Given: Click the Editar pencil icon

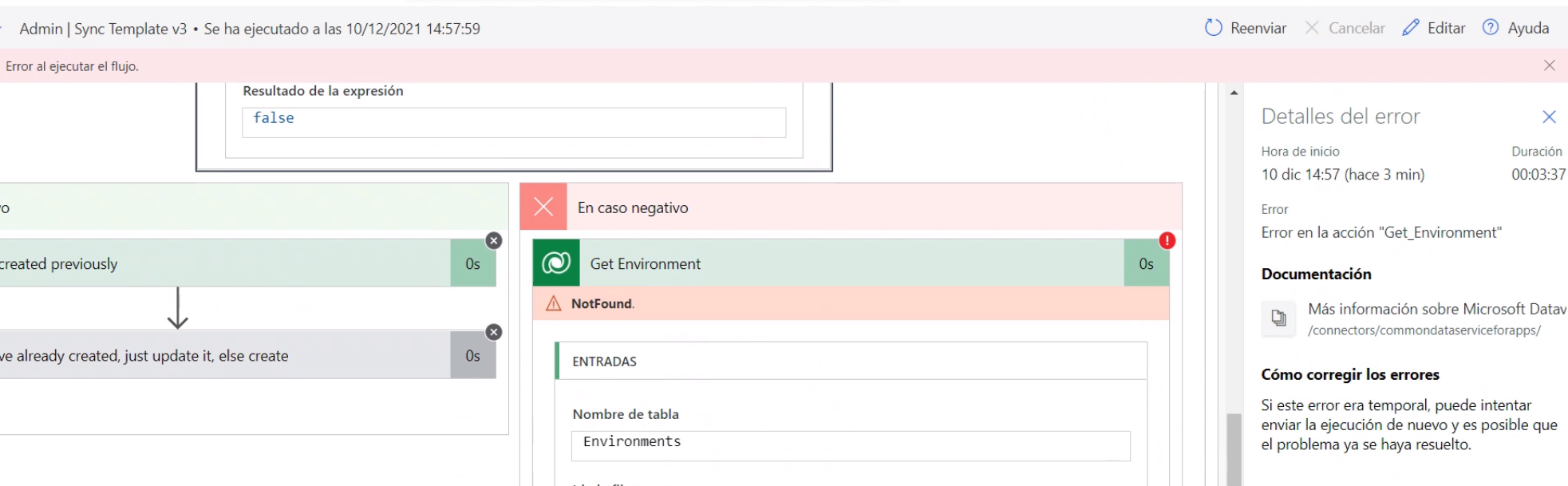Looking at the screenshot, I should pos(1411,28).
